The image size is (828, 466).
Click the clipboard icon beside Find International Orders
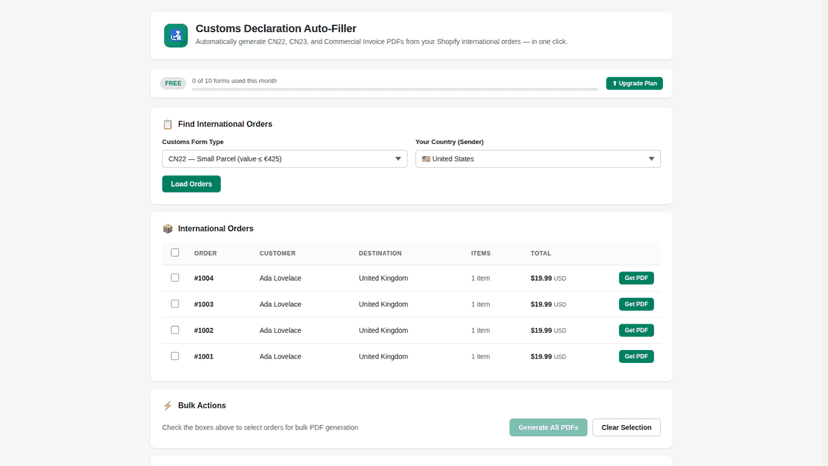click(167, 124)
